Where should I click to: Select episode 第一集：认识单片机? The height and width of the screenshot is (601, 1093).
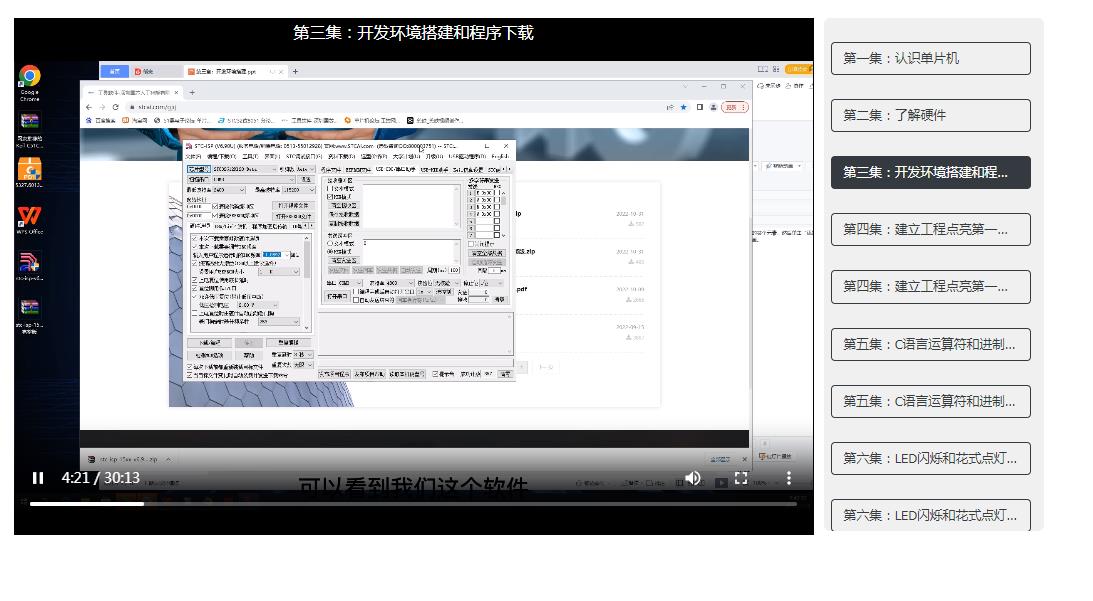click(x=930, y=58)
